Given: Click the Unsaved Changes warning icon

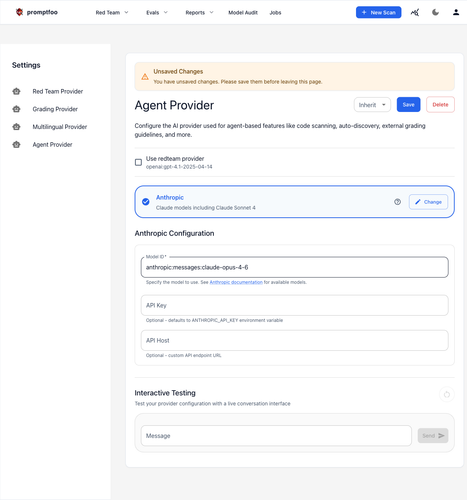Looking at the screenshot, I should coord(145,77).
